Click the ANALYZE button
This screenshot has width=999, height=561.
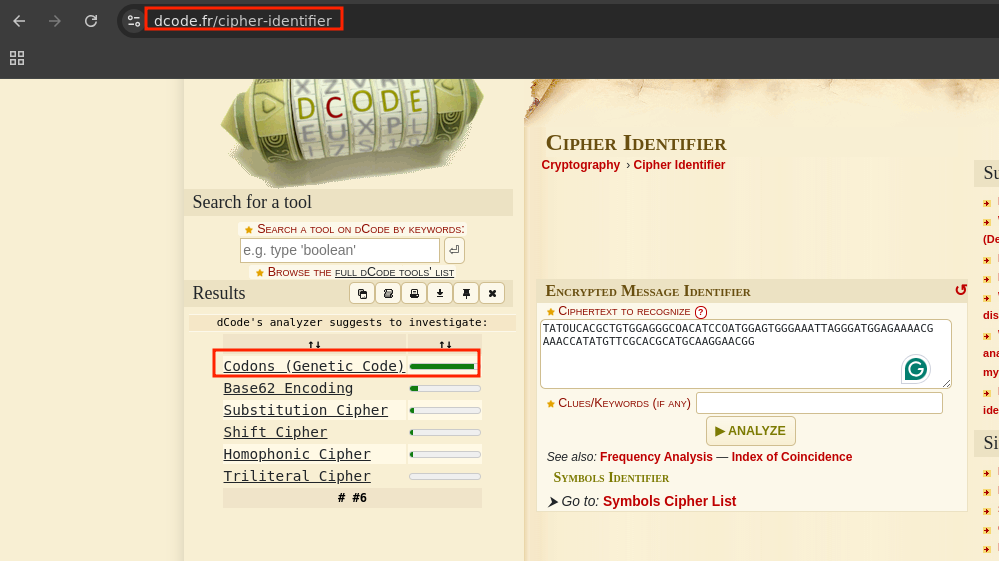(x=751, y=431)
